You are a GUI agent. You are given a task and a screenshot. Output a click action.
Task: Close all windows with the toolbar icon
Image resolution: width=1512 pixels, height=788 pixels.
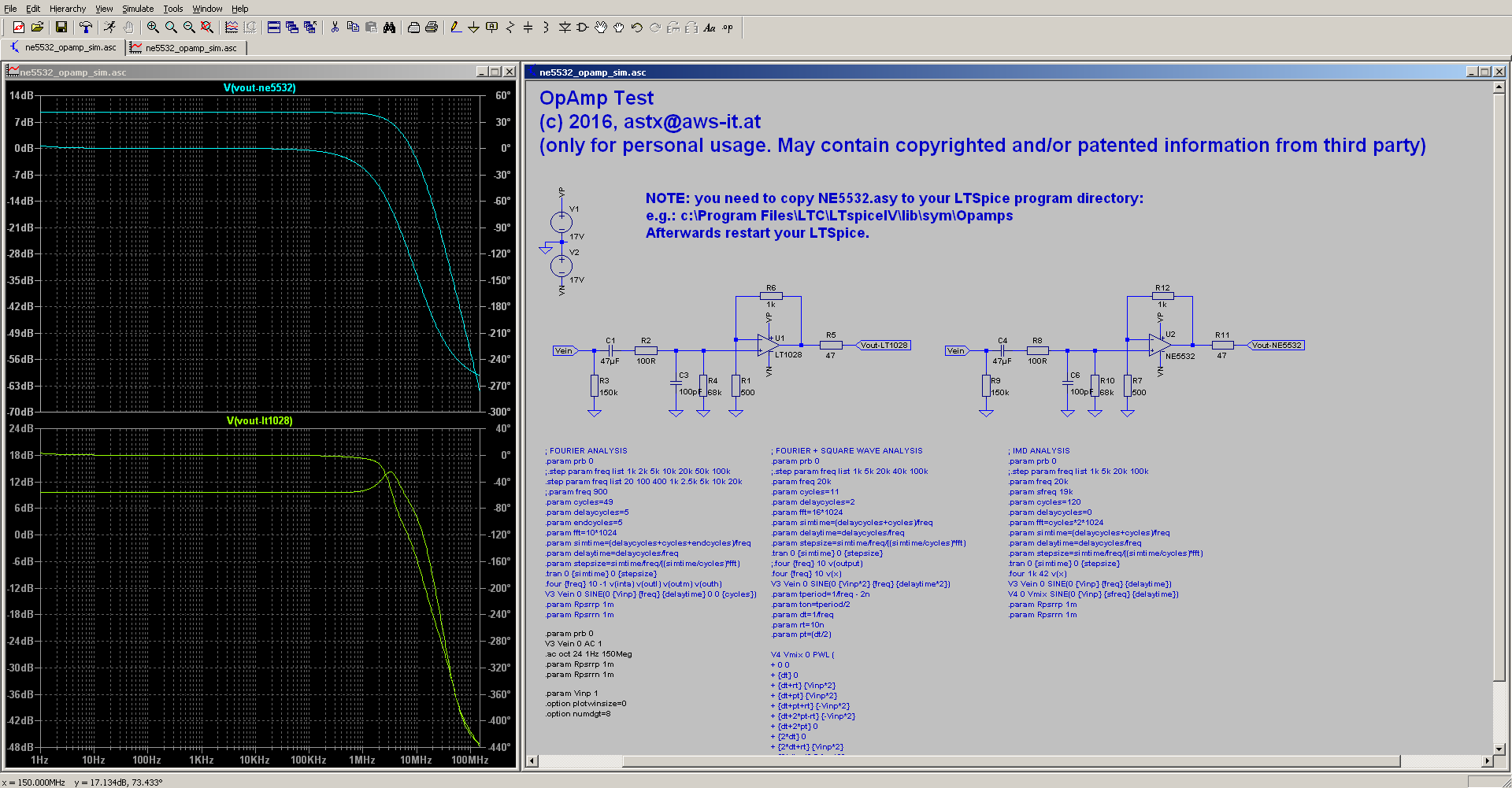(x=310, y=28)
